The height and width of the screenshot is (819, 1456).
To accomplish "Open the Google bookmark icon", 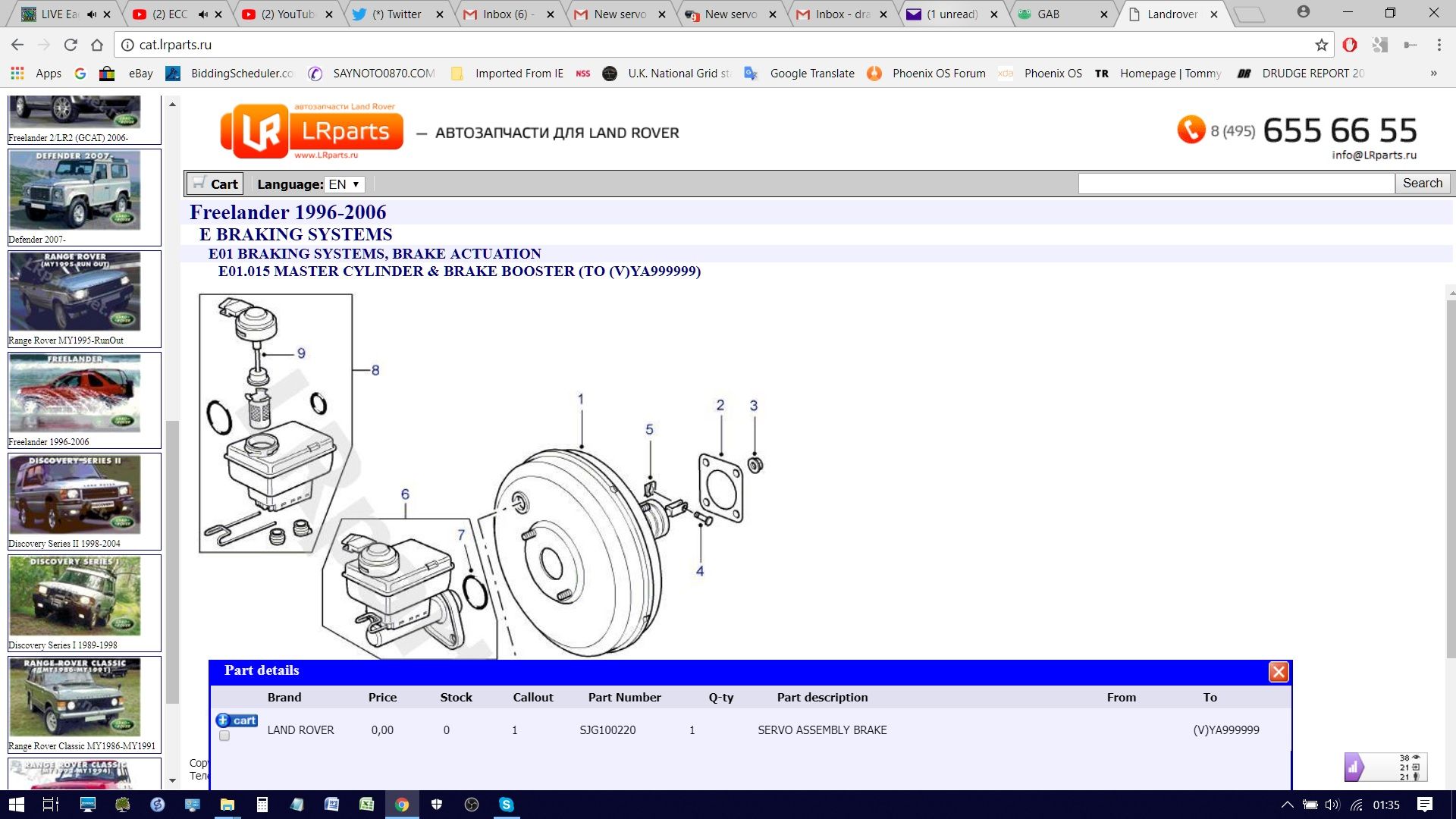I will point(80,74).
